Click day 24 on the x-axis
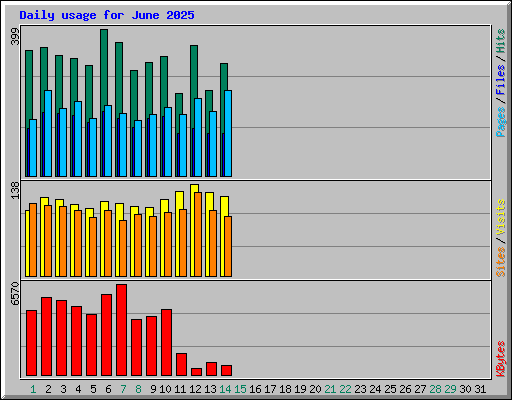Image resolution: width=512 pixels, height=400 pixels. click(x=375, y=389)
